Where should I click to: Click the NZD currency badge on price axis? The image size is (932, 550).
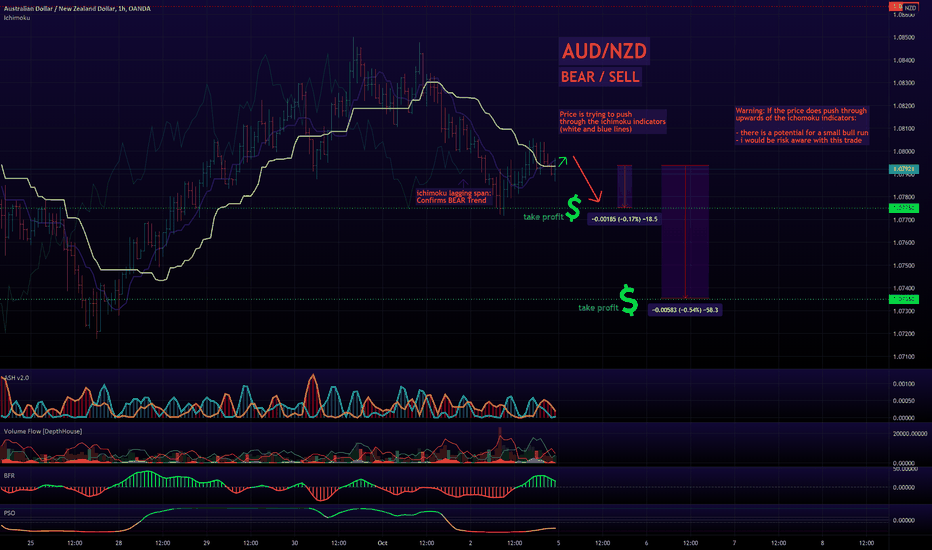click(909, 7)
